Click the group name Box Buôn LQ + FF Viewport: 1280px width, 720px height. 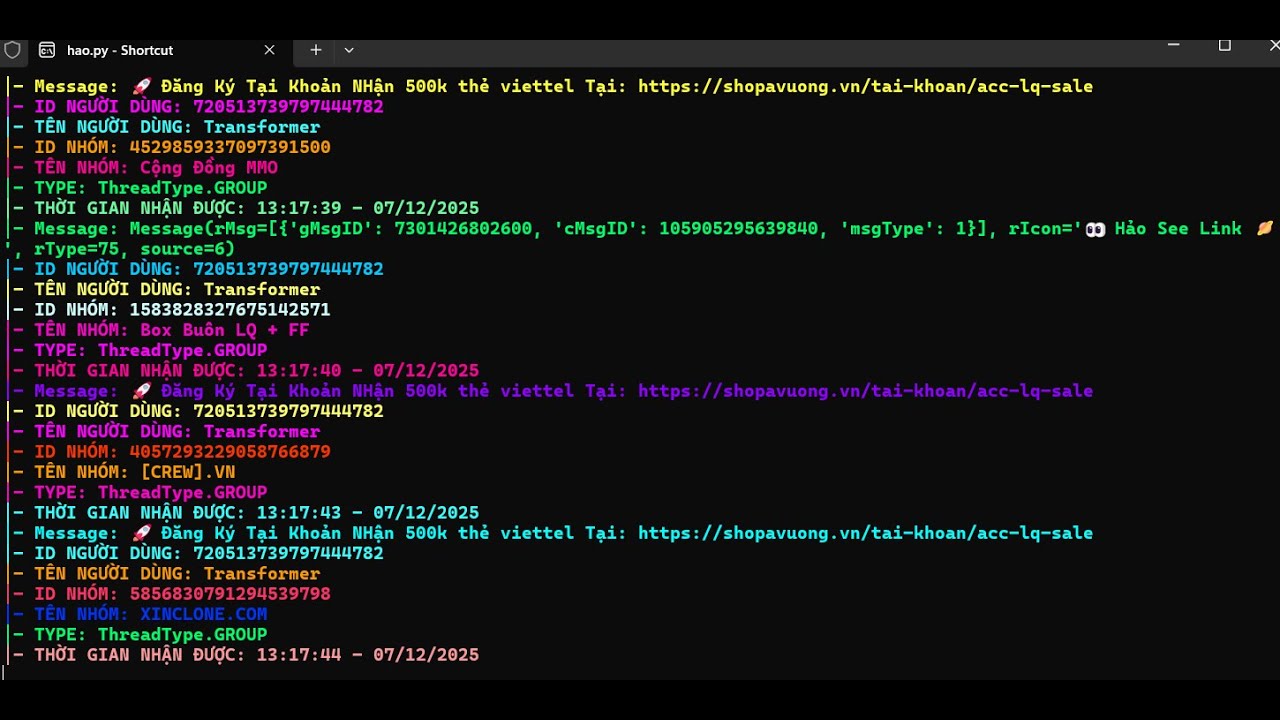pos(224,330)
